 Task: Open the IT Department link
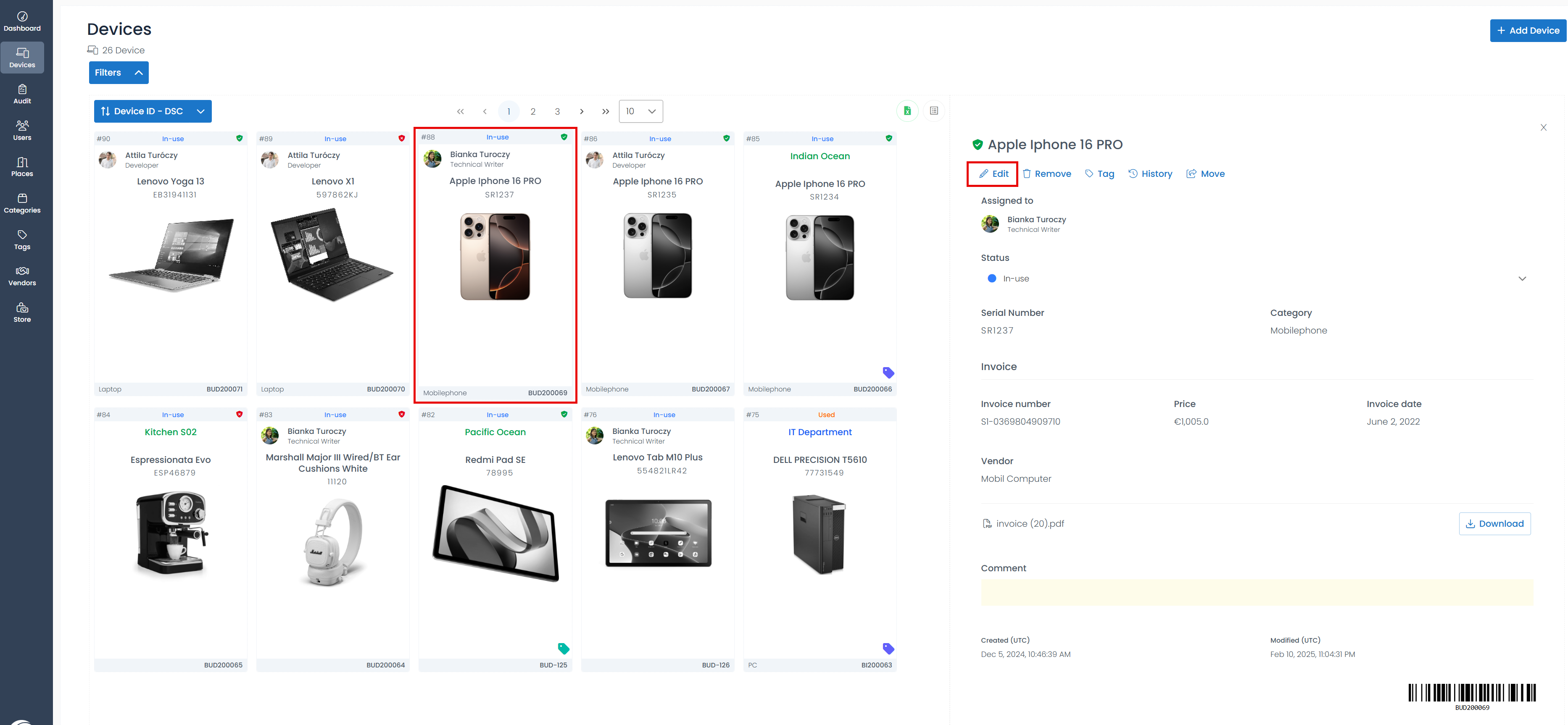click(820, 433)
